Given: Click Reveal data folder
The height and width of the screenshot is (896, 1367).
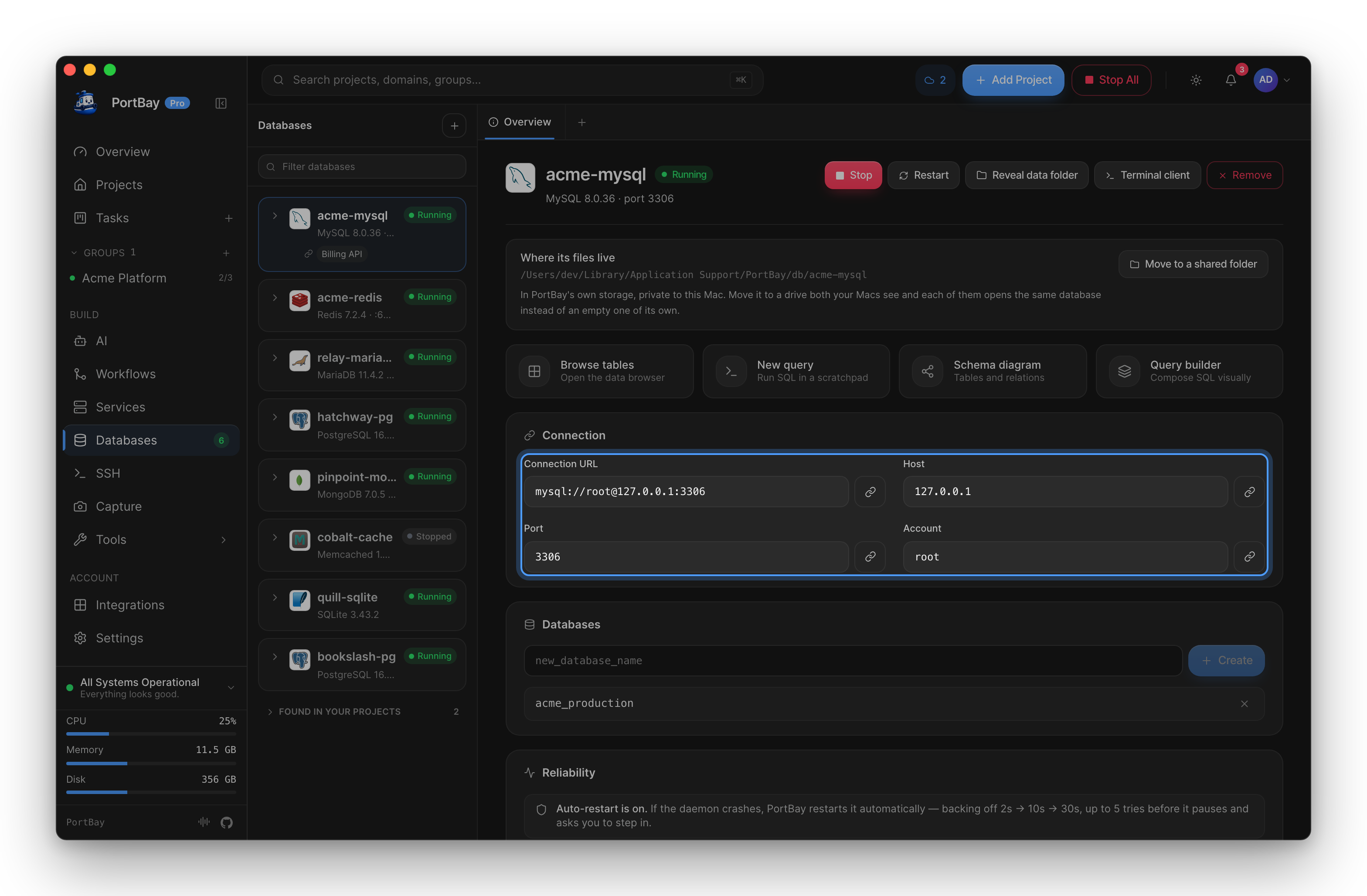Looking at the screenshot, I should 1027,175.
